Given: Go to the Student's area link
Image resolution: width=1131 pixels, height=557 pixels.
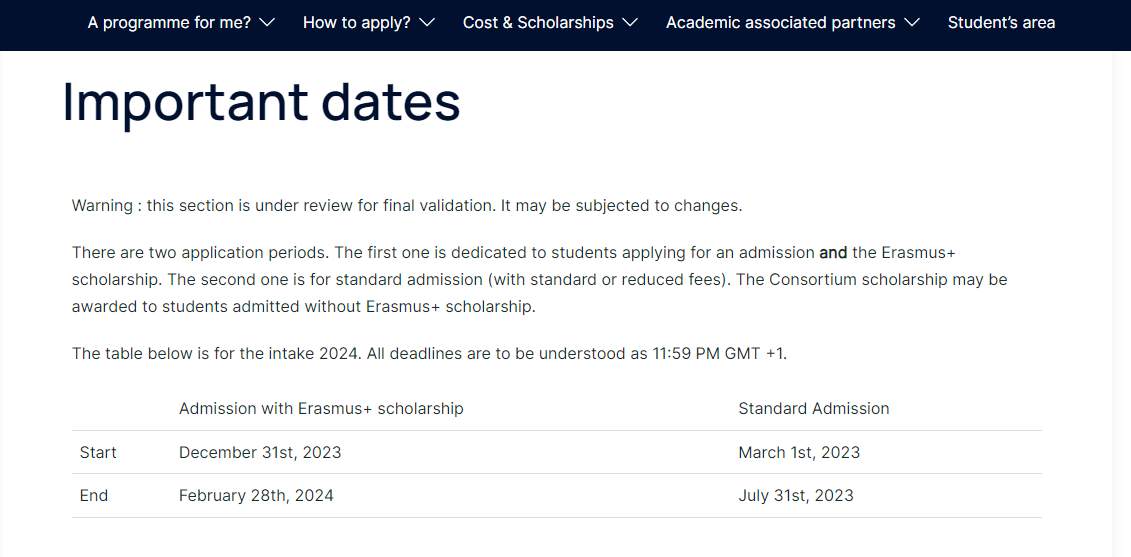Looking at the screenshot, I should point(1001,22).
